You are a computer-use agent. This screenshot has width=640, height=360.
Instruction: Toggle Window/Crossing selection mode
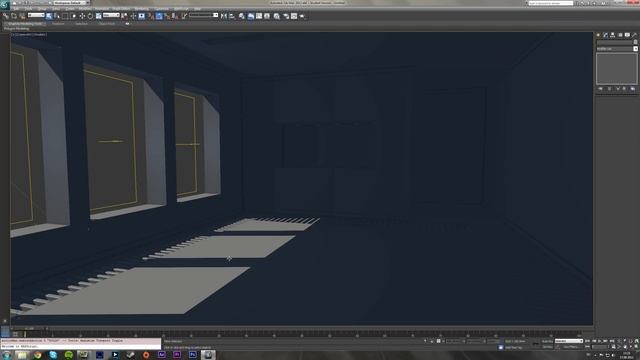point(73,16)
